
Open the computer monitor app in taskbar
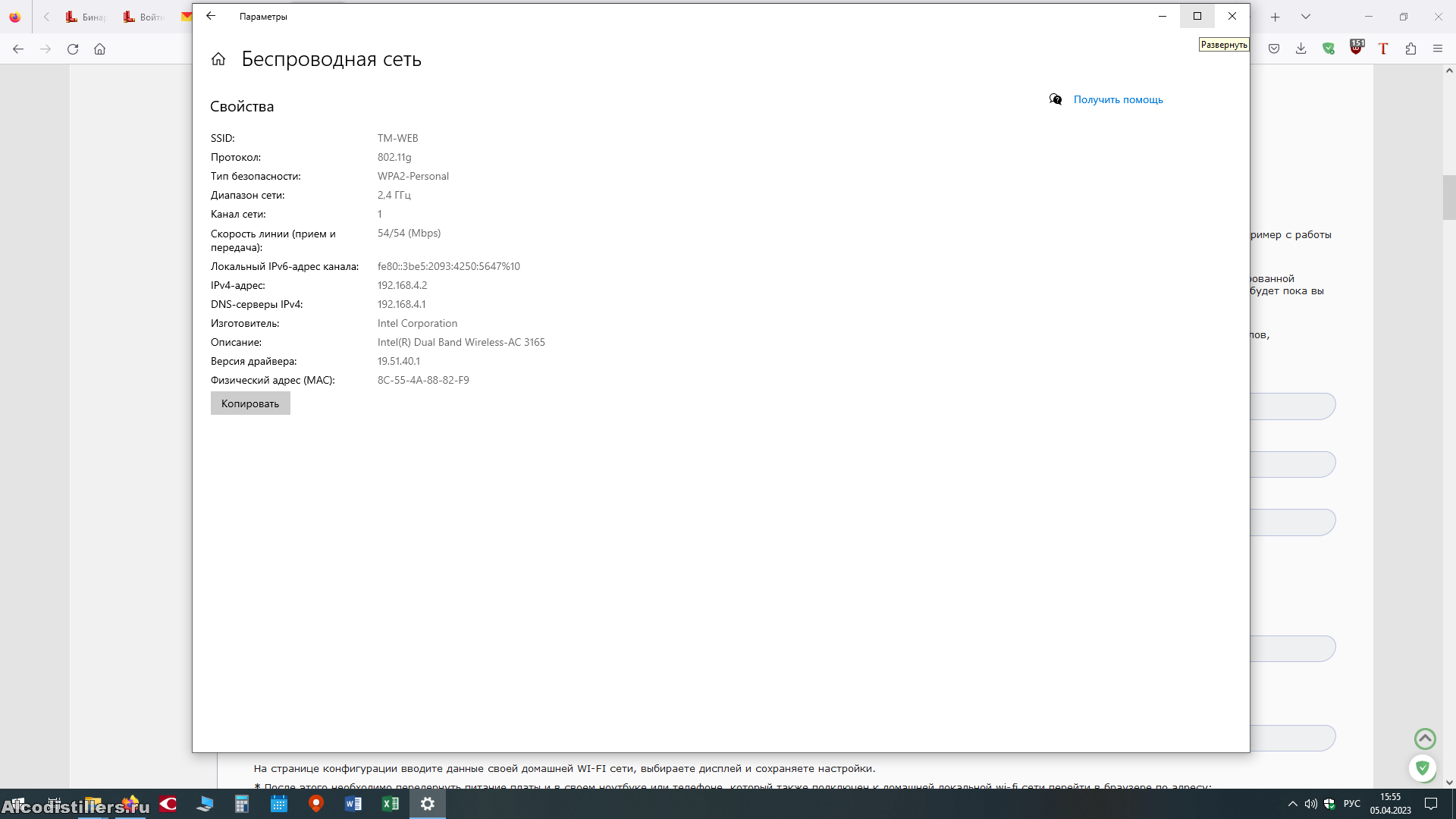(x=205, y=804)
